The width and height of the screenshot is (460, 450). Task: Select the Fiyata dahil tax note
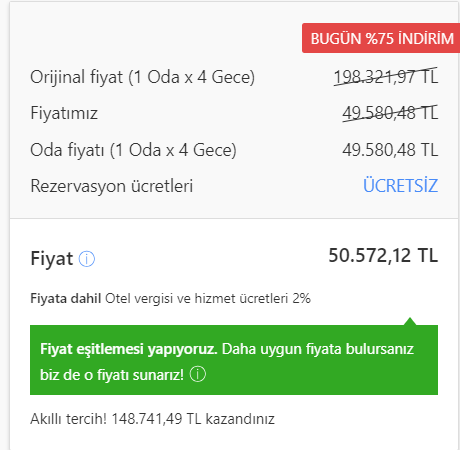point(170,298)
